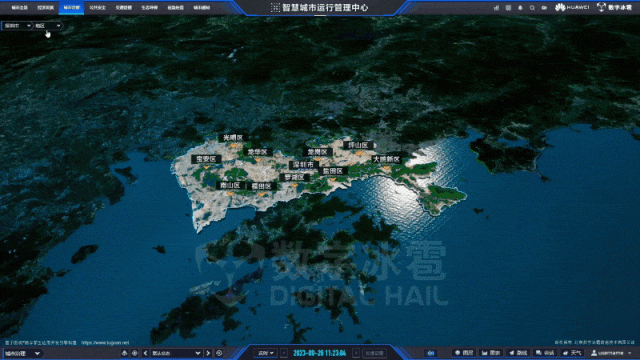
Task: Click the target locate icon in the bottom bar
Action: click(135, 353)
